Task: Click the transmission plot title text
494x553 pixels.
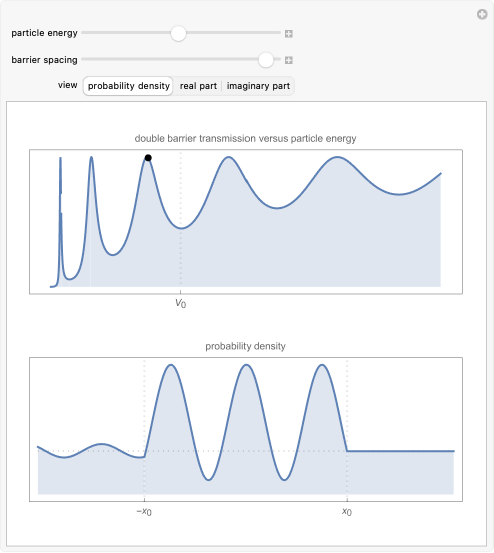Action: tap(245, 139)
